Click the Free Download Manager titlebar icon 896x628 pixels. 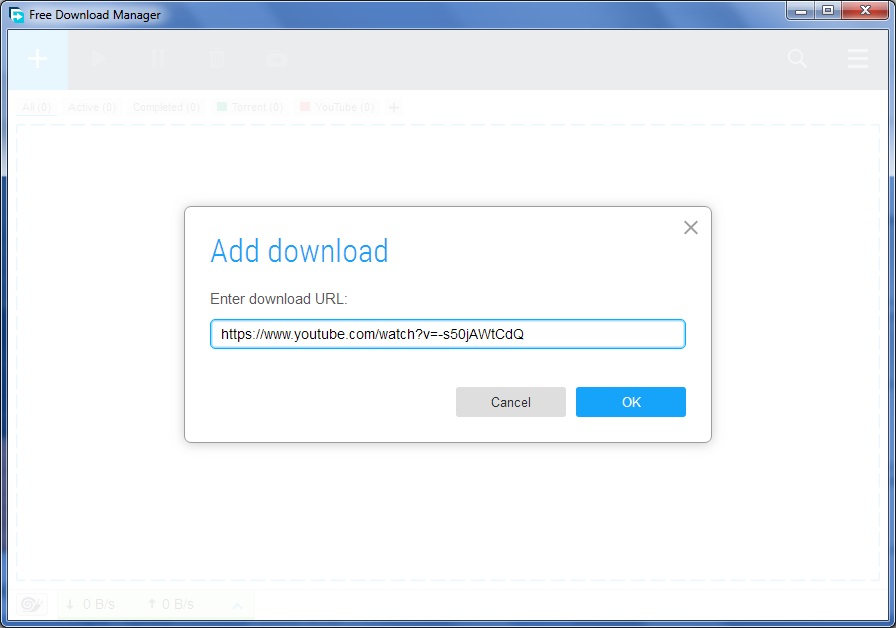16,14
